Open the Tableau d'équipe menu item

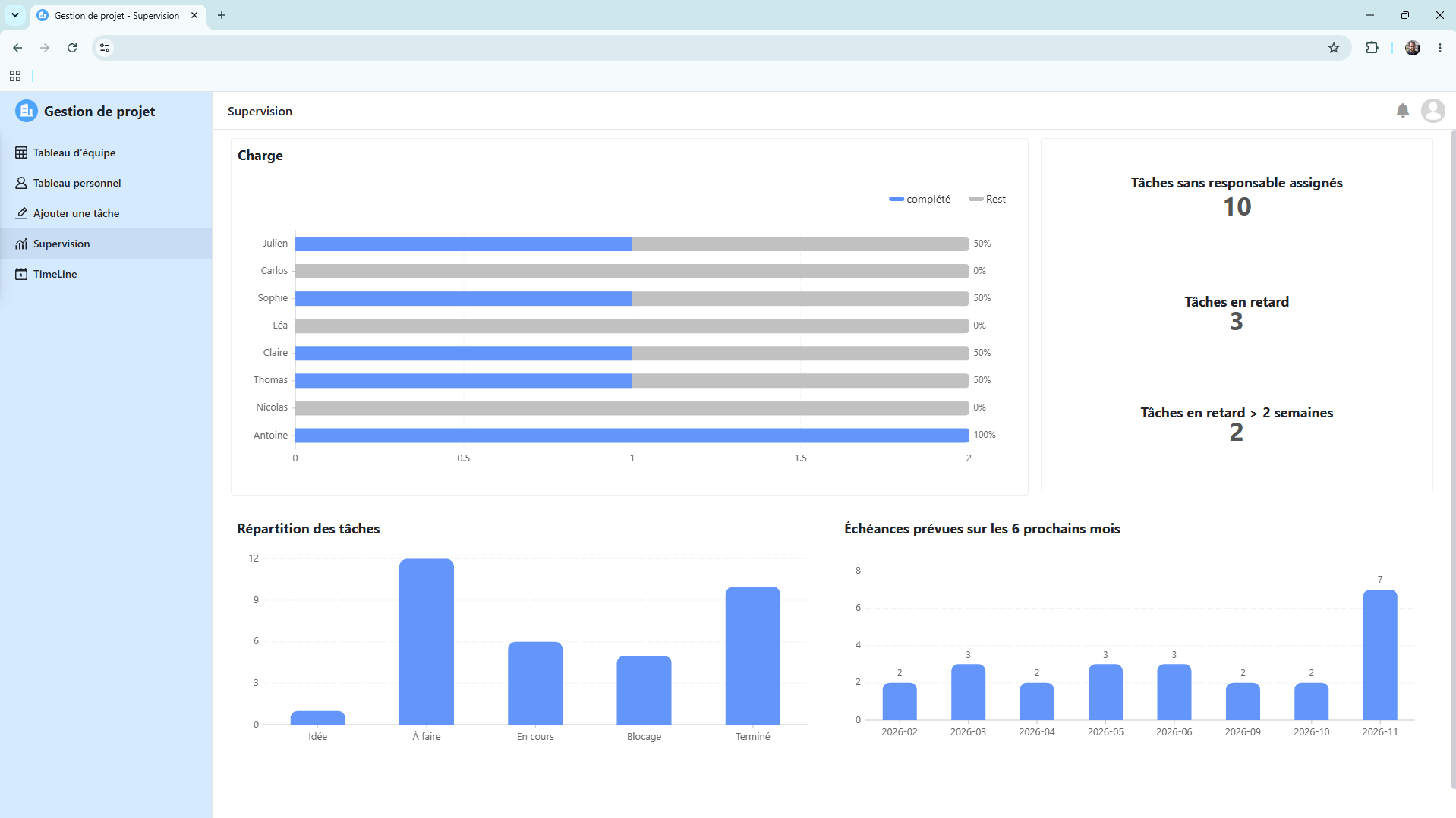[x=106, y=153]
